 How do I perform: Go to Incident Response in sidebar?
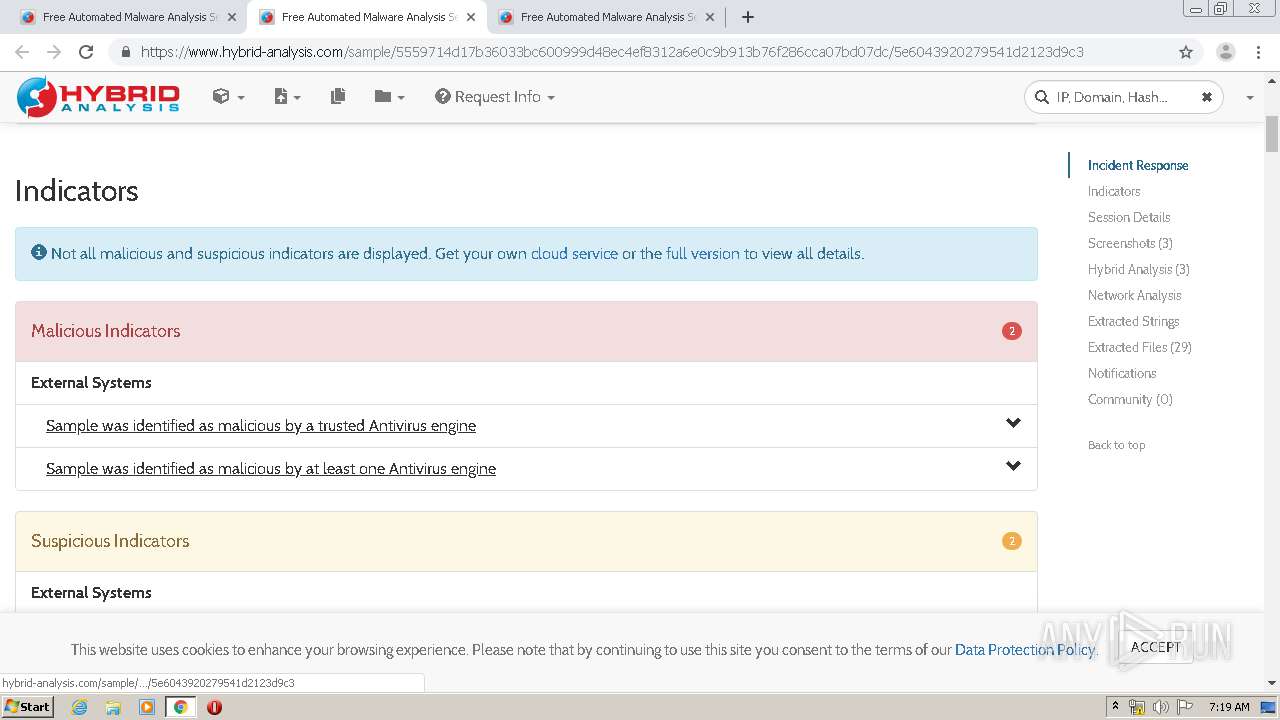tap(1138, 166)
